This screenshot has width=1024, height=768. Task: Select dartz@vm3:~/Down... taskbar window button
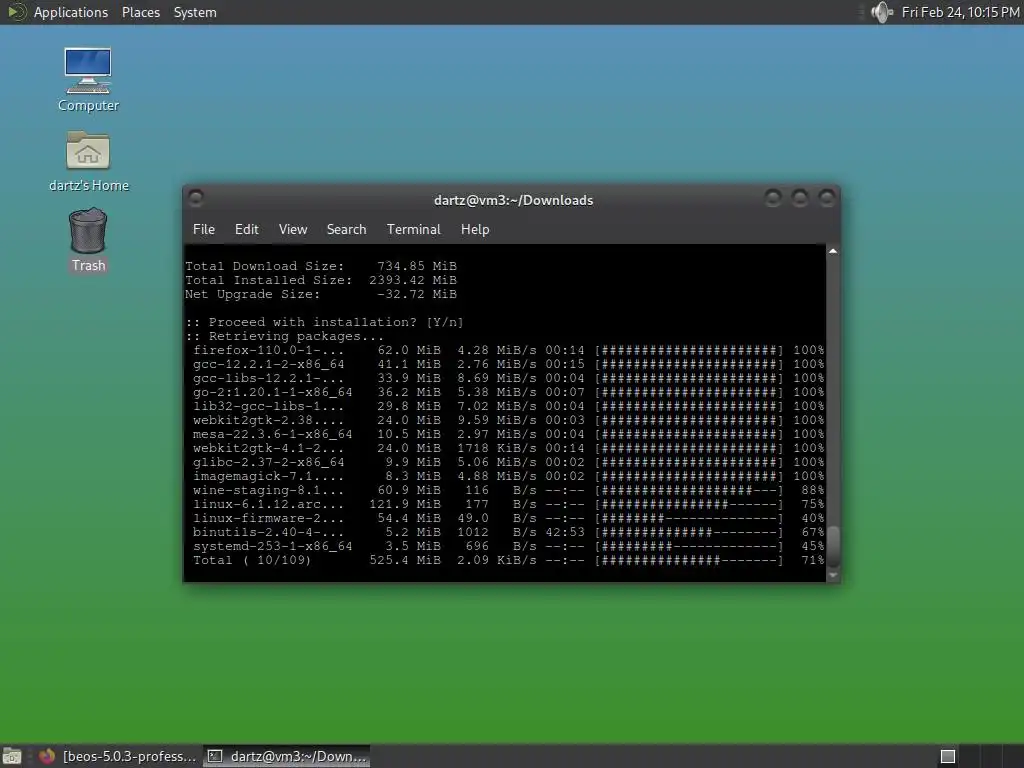click(287, 756)
